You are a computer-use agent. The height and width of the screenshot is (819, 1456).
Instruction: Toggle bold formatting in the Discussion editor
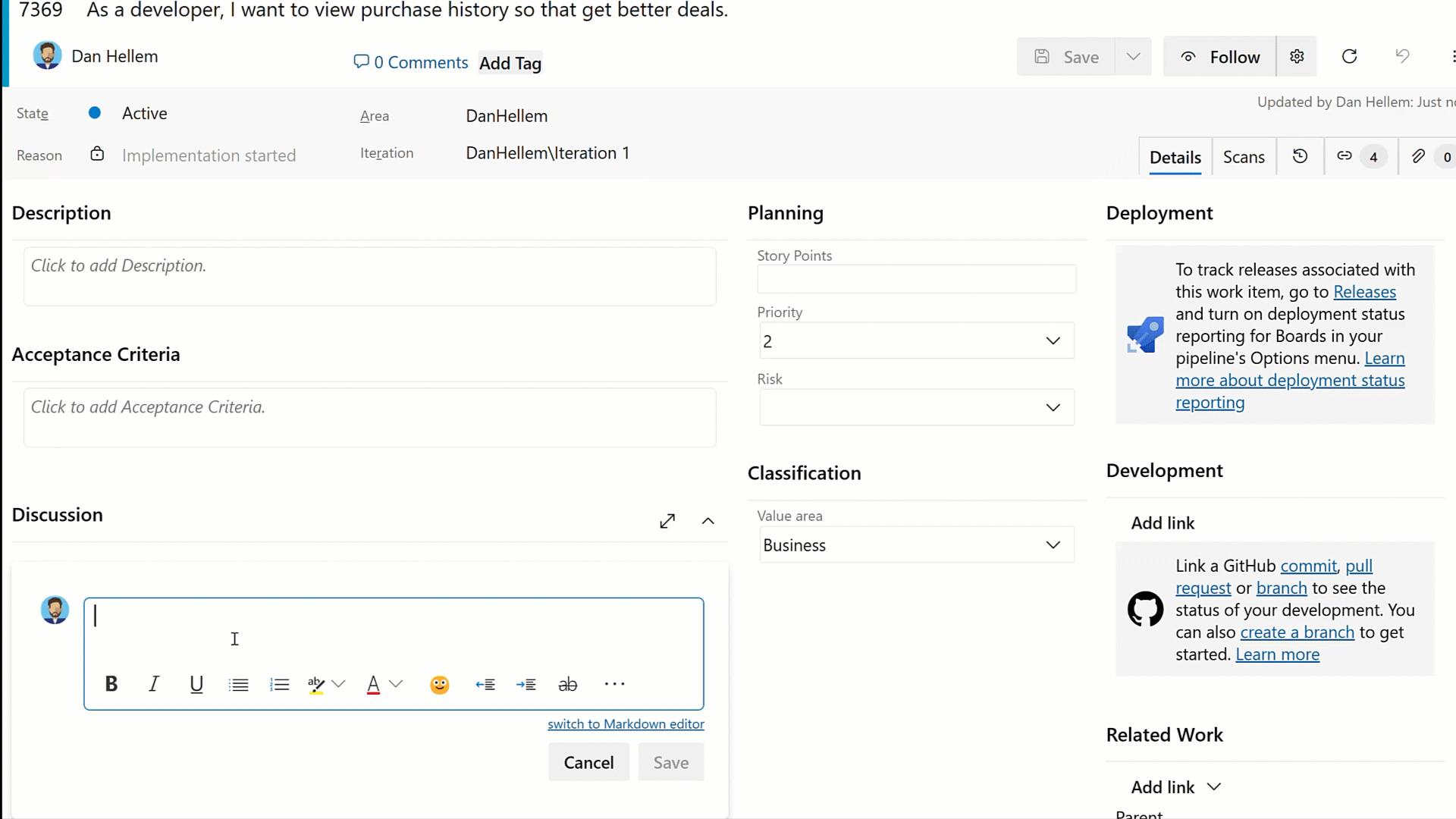111,683
